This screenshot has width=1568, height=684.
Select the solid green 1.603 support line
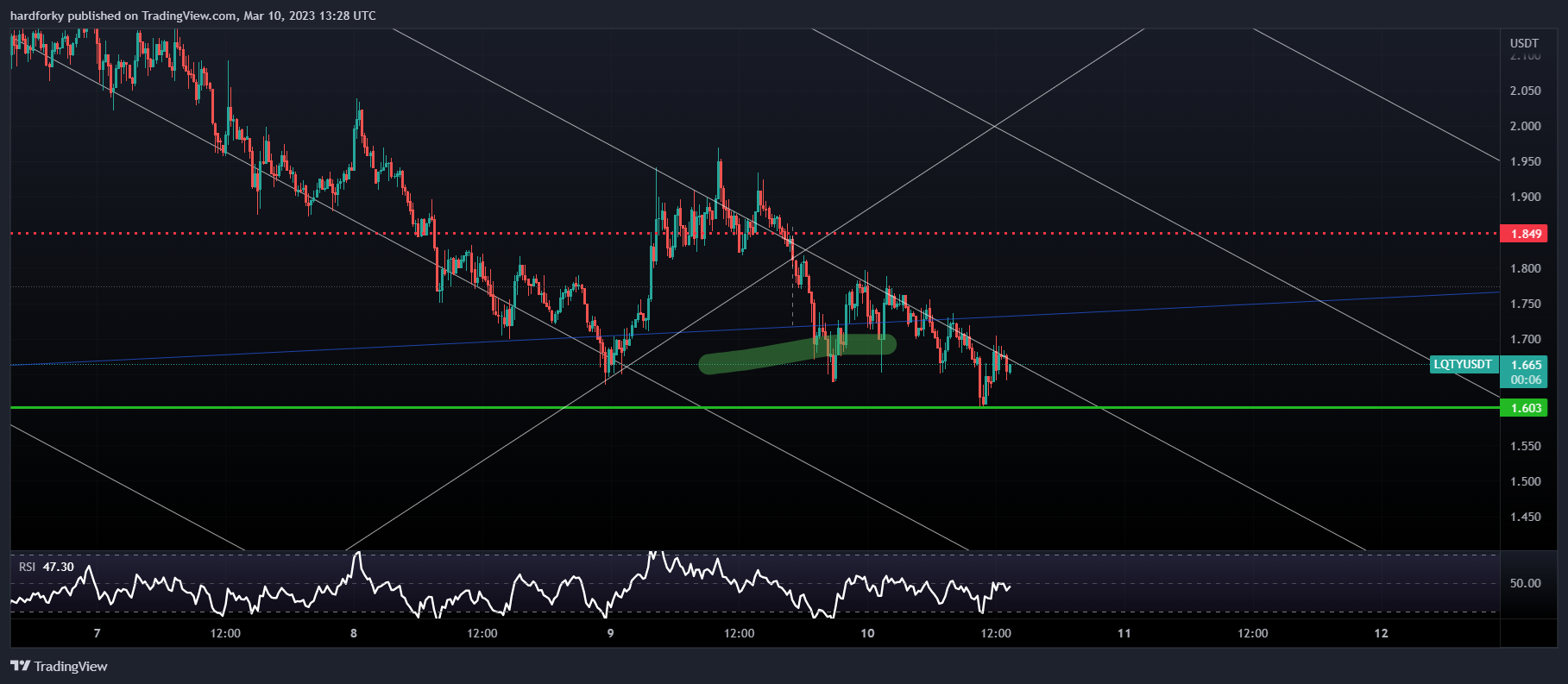tap(755, 407)
